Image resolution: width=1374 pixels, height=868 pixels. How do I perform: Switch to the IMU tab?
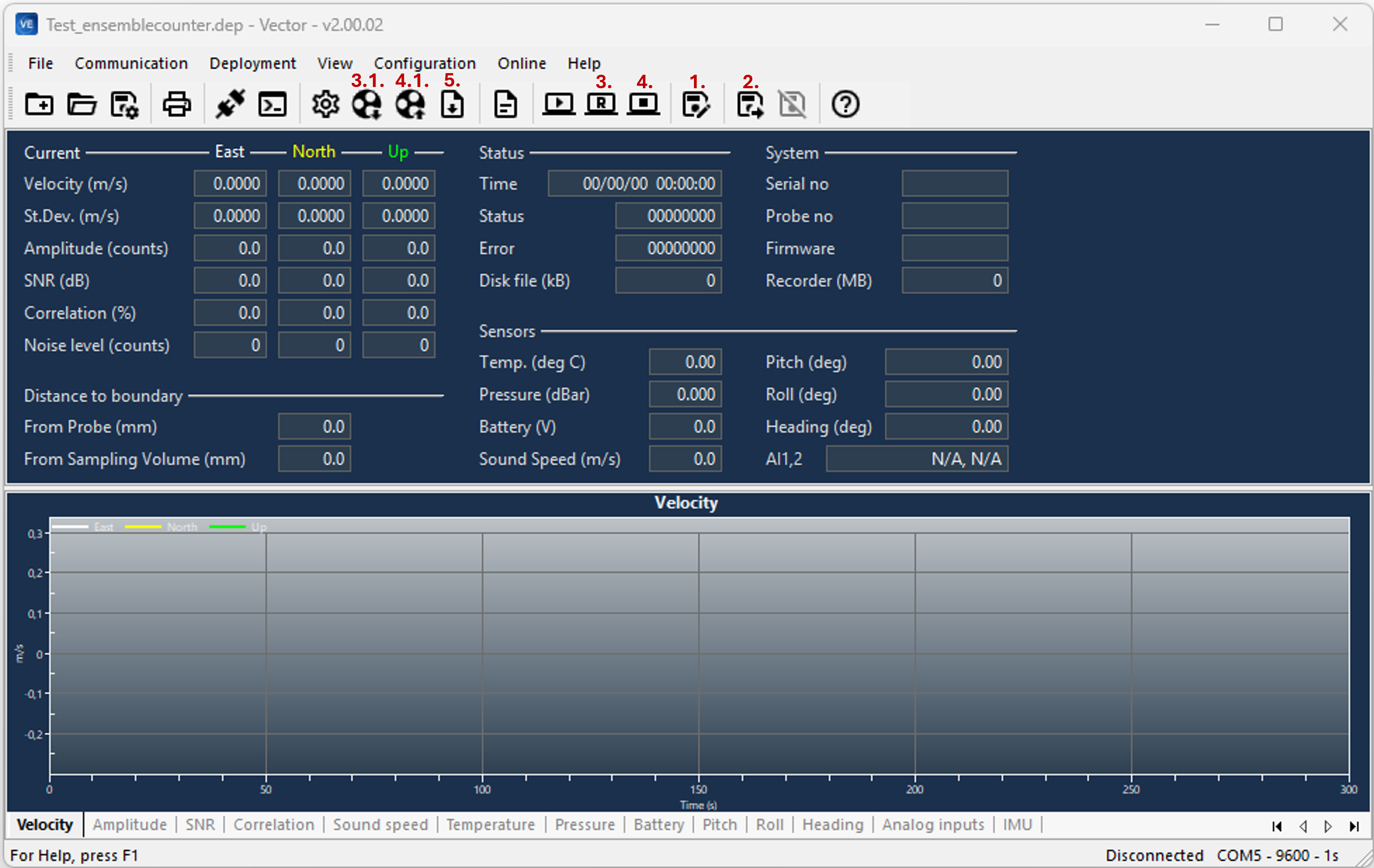pyautogui.click(x=1017, y=825)
